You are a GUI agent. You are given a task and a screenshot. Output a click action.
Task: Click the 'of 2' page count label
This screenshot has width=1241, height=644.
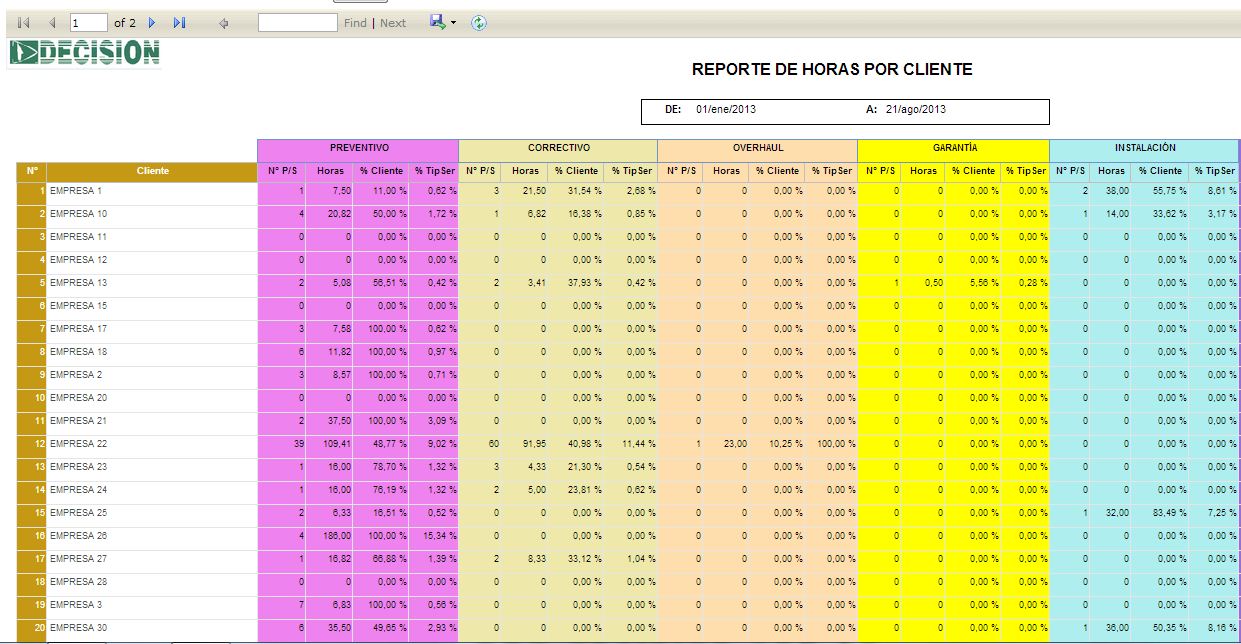[125, 23]
